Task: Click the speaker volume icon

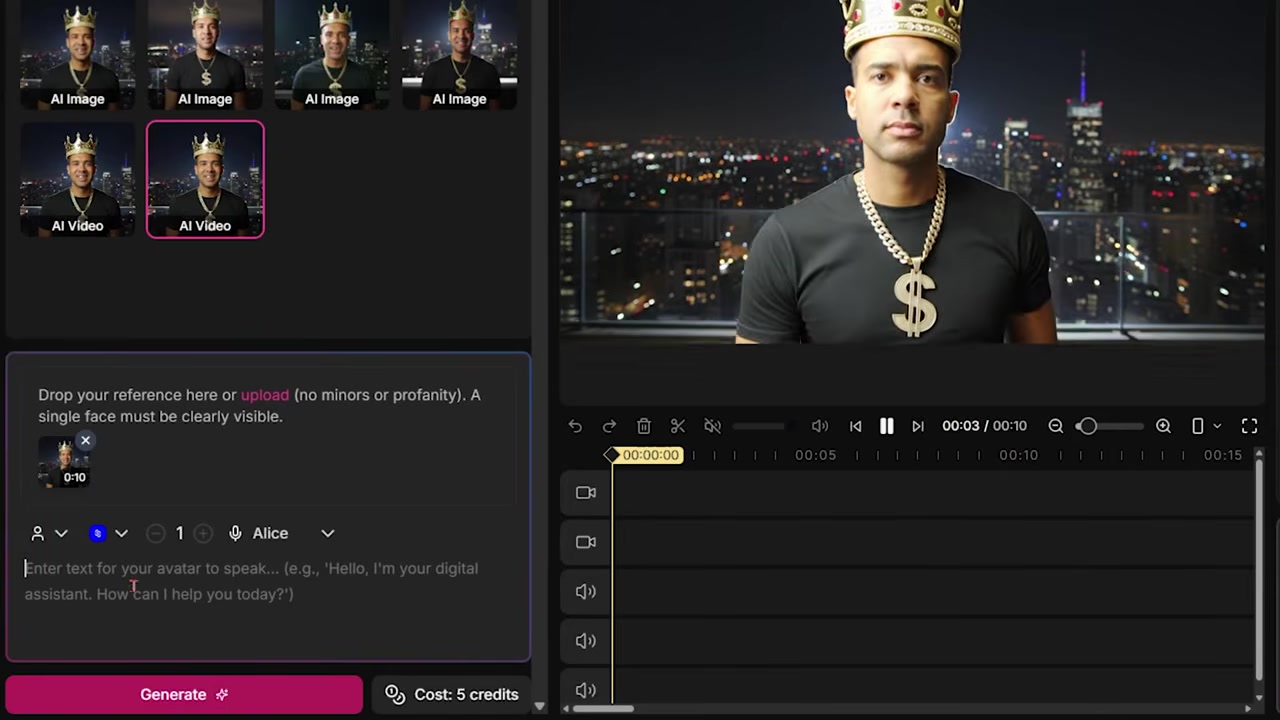Action: [820, 426]
